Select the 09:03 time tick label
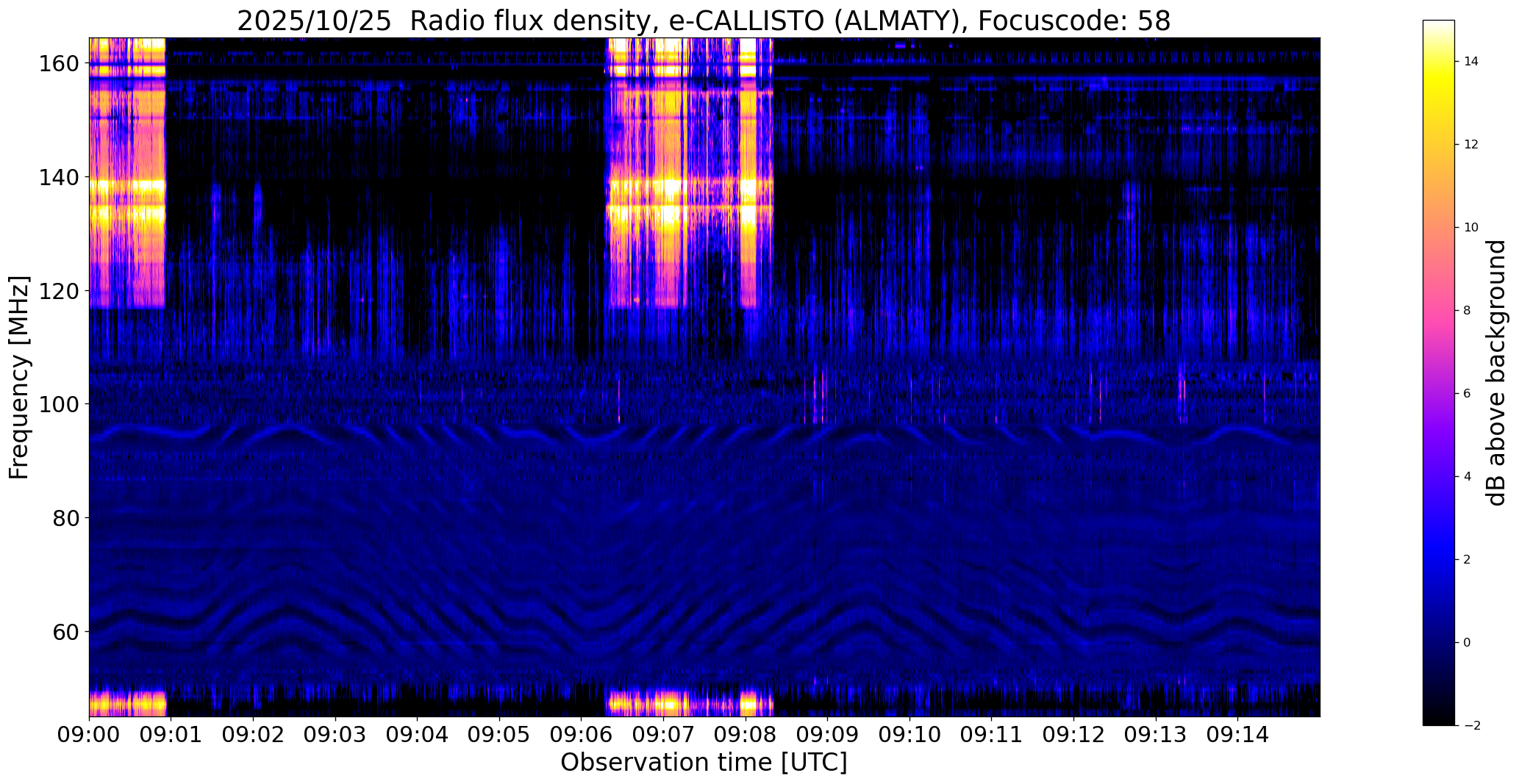The image size is (1519, 784). (335, 734)
